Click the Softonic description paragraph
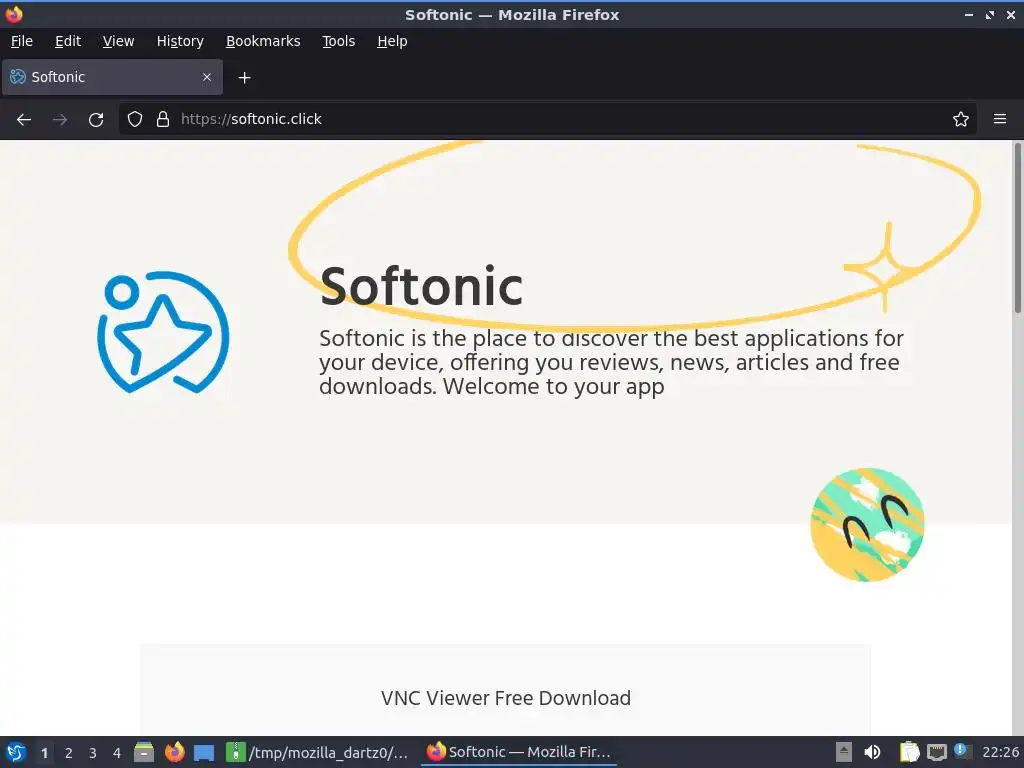Viewport: 1024px width, 768px height. [x=611, y=362]
